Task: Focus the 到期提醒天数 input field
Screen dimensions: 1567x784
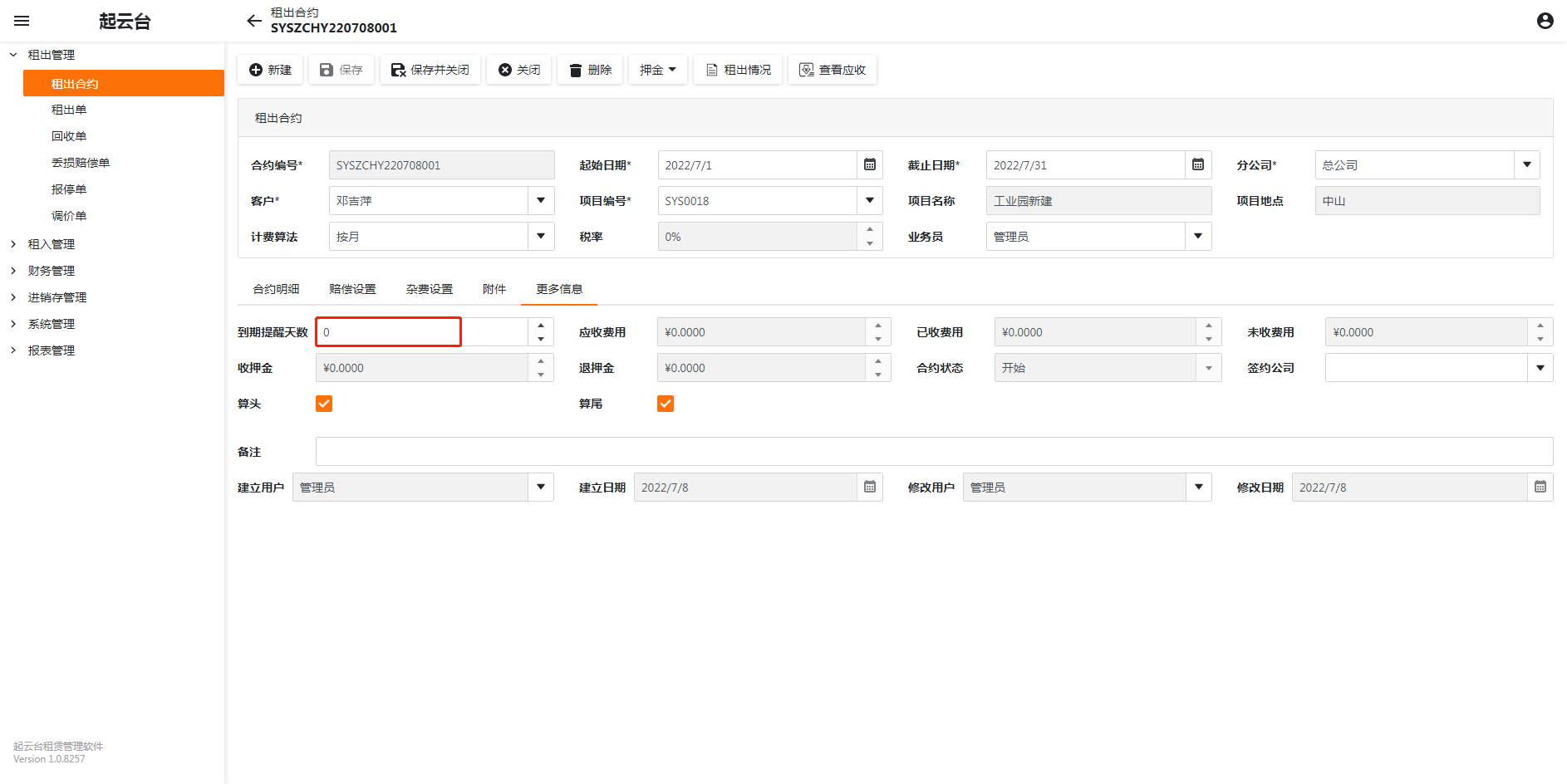Action: point(422,331)
